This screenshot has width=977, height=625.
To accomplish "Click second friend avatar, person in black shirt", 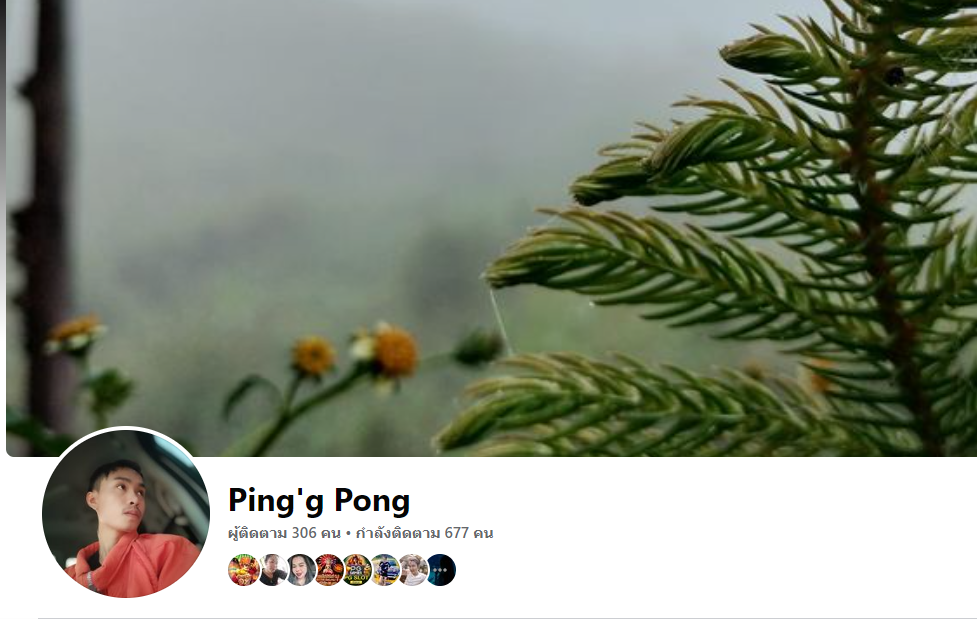I will pyautogui.click(x=272, y=570).
